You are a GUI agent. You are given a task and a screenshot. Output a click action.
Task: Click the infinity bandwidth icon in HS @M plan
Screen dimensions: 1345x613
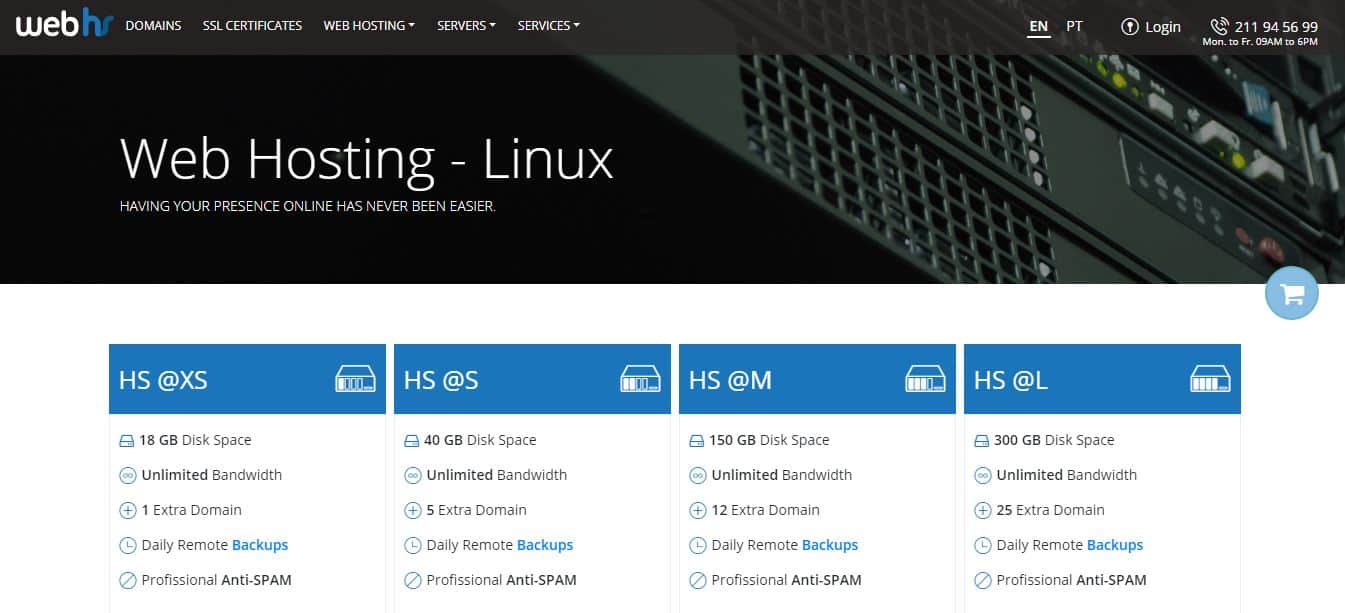coord(697,475)
